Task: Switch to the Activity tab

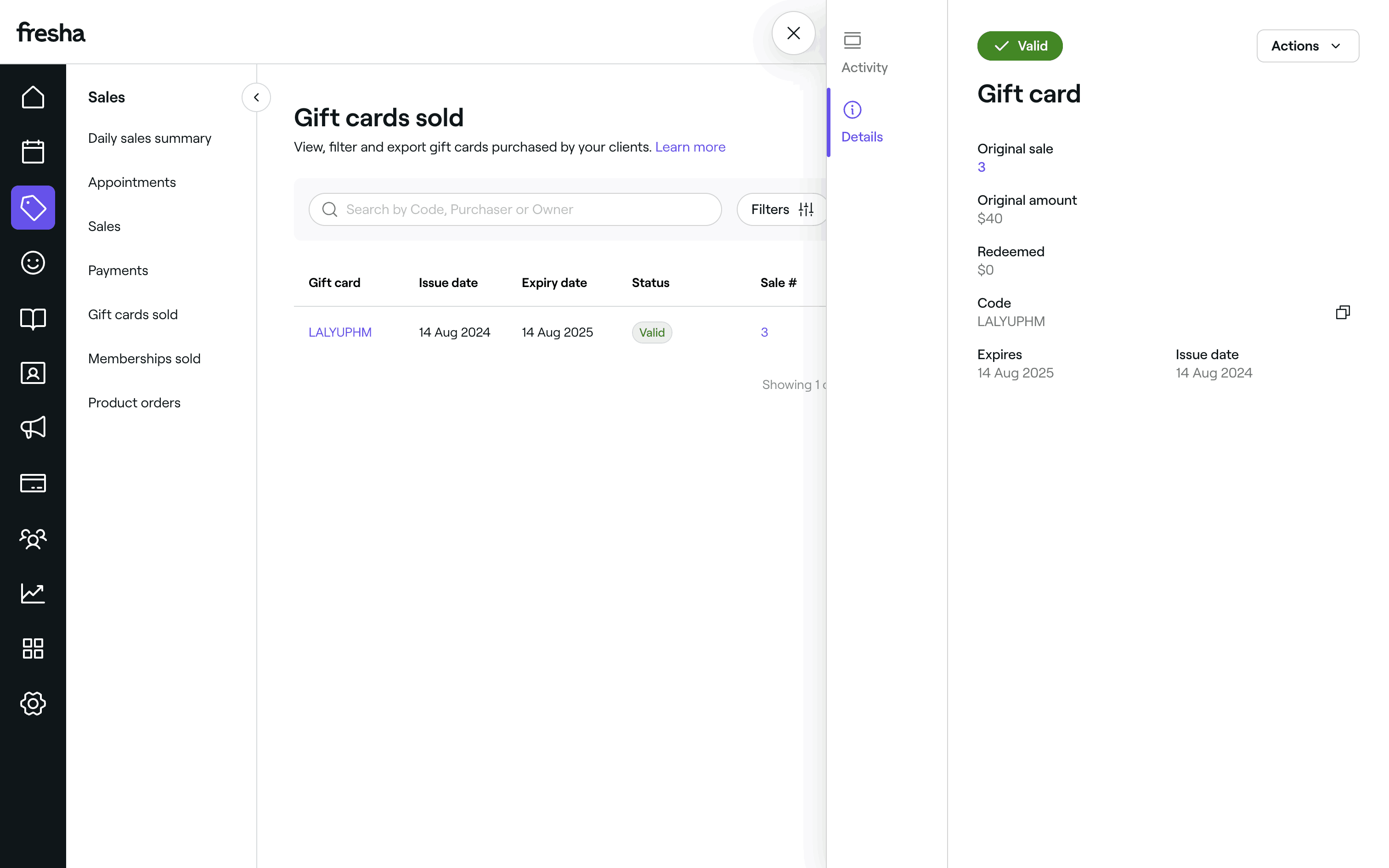Action: coord(864,53)
